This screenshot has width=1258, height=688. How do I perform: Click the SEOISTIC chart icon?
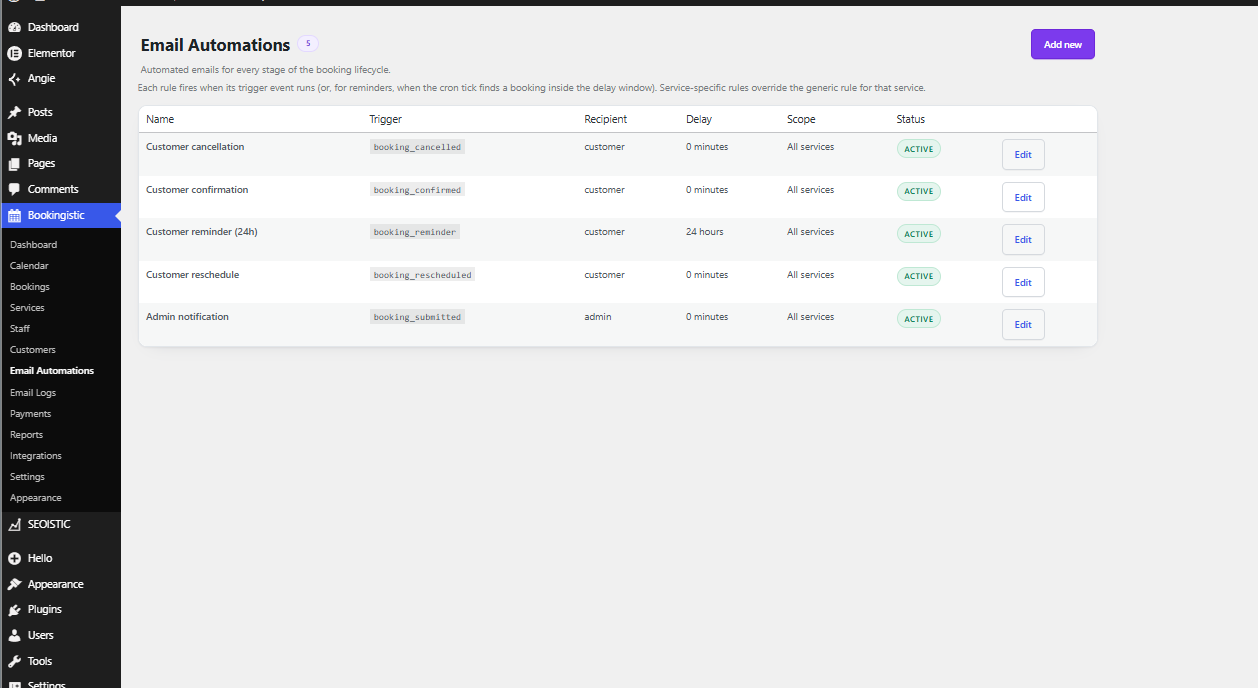pos(14,524)
